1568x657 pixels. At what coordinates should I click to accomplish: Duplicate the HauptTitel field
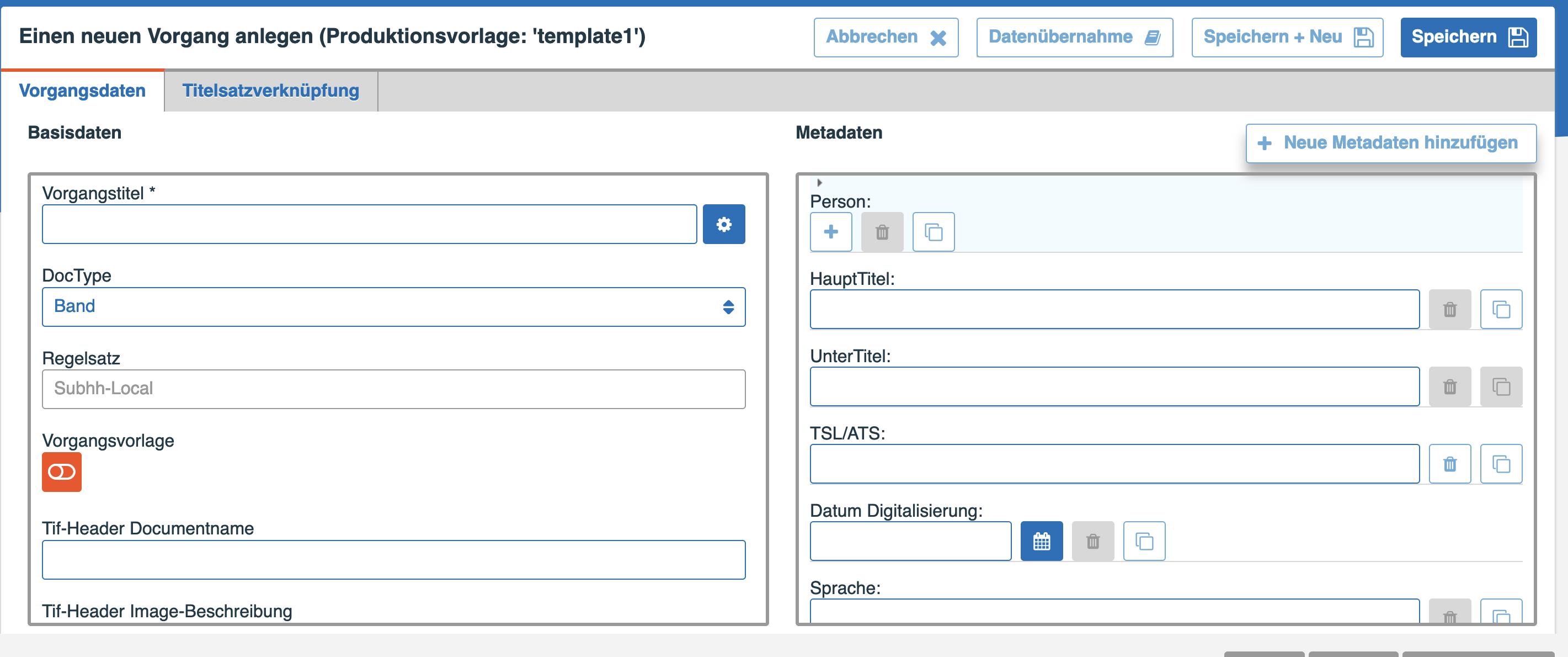pyautogui.click(x=1501, y=309)
